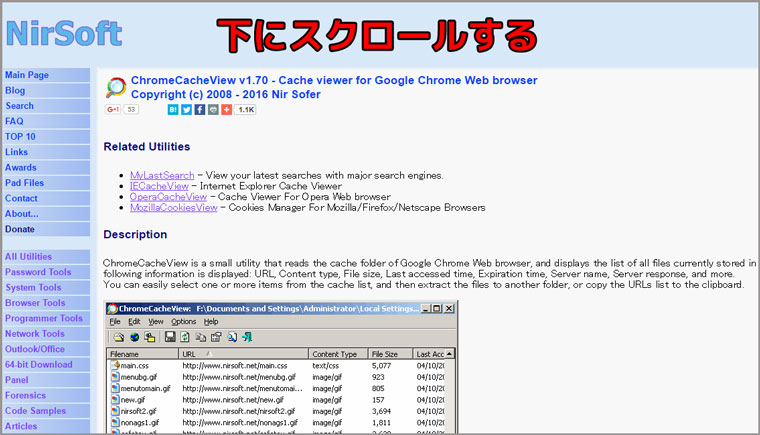Viewport: 760px width, 435px height.
Task: Share page via Facebook icon
Action: point(199,109)
